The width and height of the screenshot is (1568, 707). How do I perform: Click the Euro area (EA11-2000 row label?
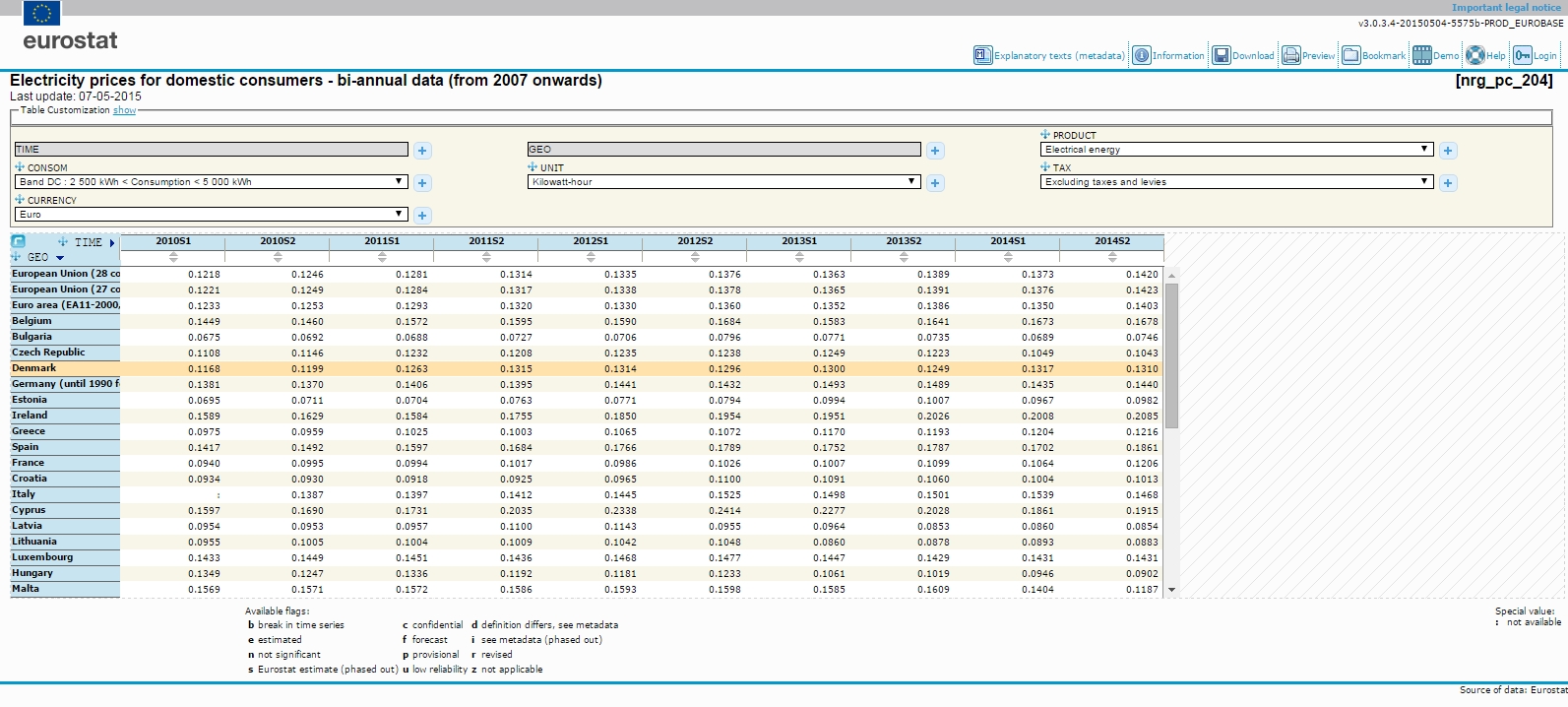(65, 305)
